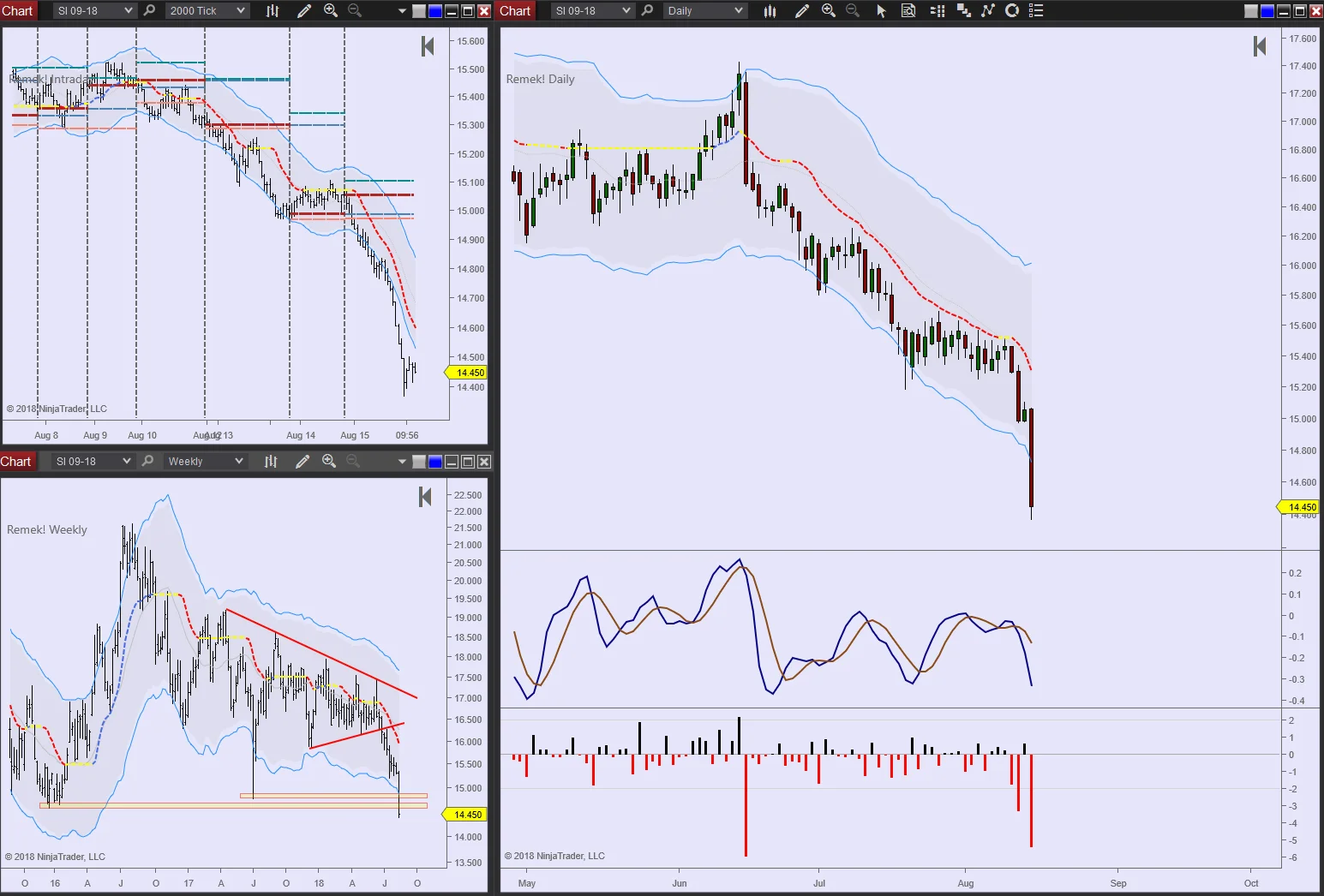Jump to latest bar in Daily chart
This screenshot has width=1324, height=896.
point(1260,46)
